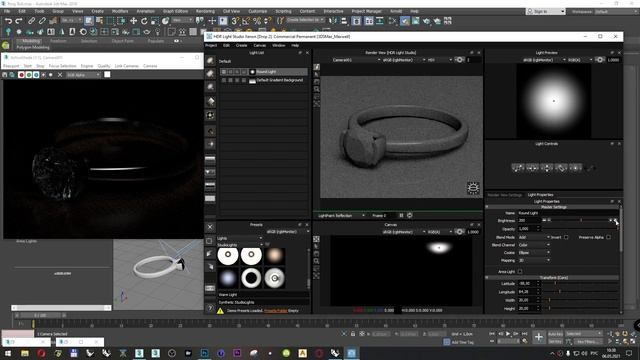Toggle first visibility box for Round Light

[x=224, y=72]
